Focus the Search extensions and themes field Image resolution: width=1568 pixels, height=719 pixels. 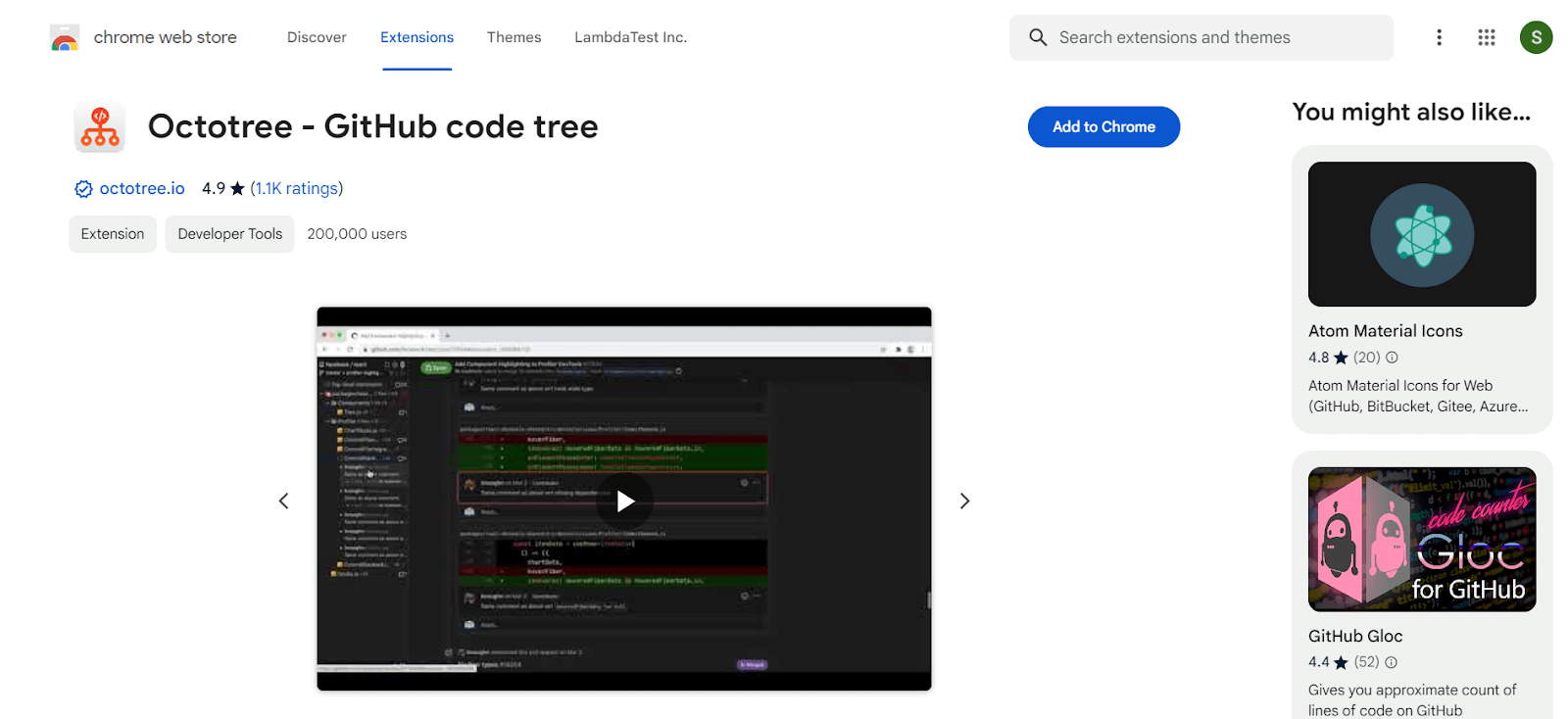(x=1201, y=37)
